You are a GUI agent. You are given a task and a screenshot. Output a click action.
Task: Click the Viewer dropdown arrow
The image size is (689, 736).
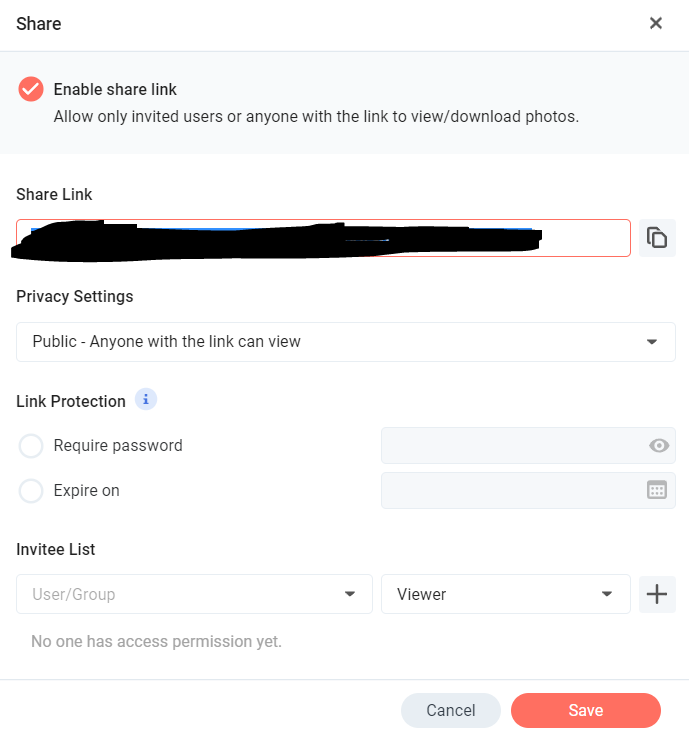(x=607, y=594)
